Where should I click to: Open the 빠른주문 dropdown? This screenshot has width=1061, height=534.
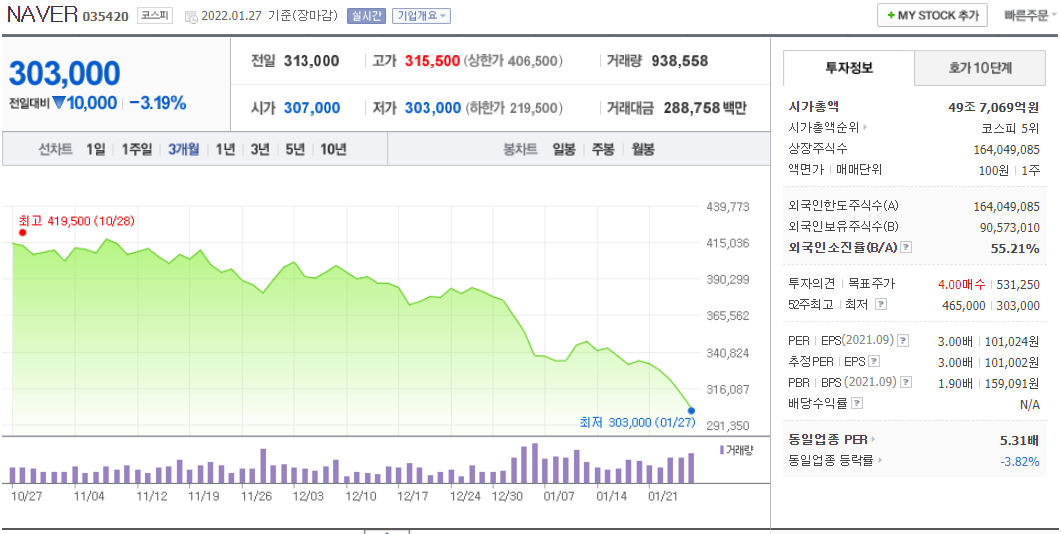[x=1031, y=15]
